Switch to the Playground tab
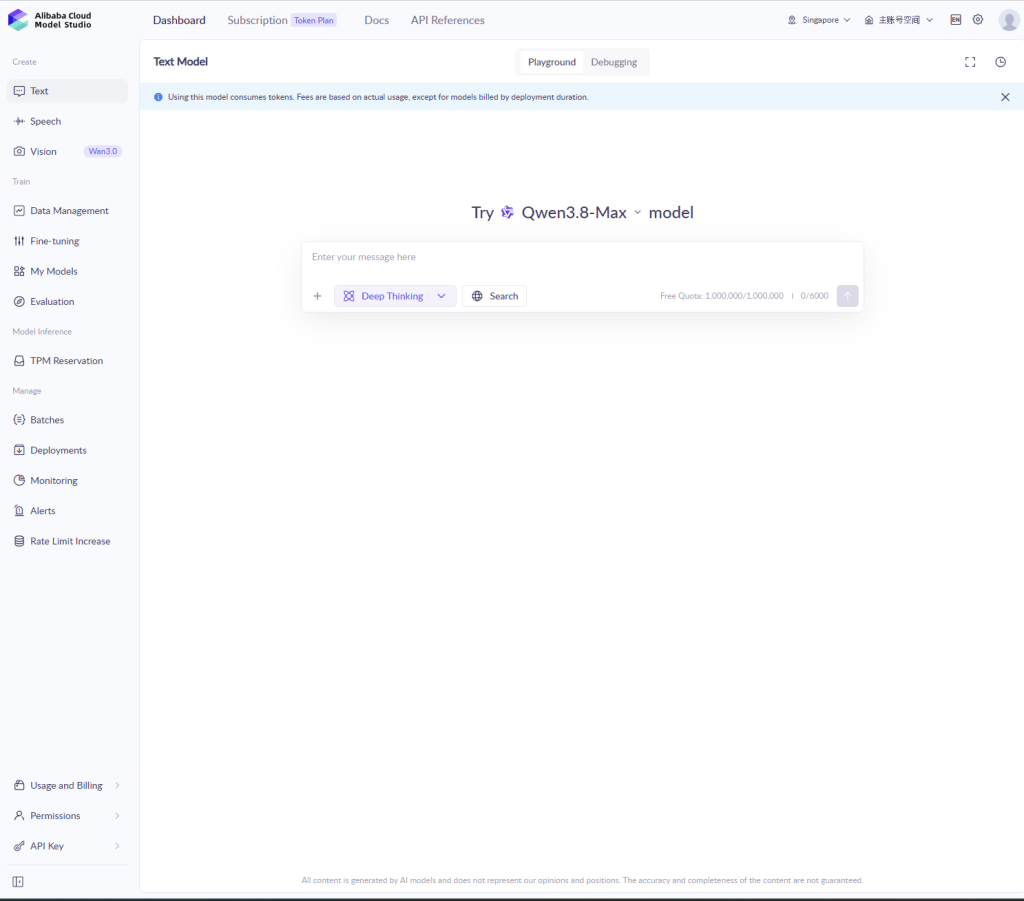Image resolution: width=1024 pixels, height=901 pixels. click(x=552, y=62)
